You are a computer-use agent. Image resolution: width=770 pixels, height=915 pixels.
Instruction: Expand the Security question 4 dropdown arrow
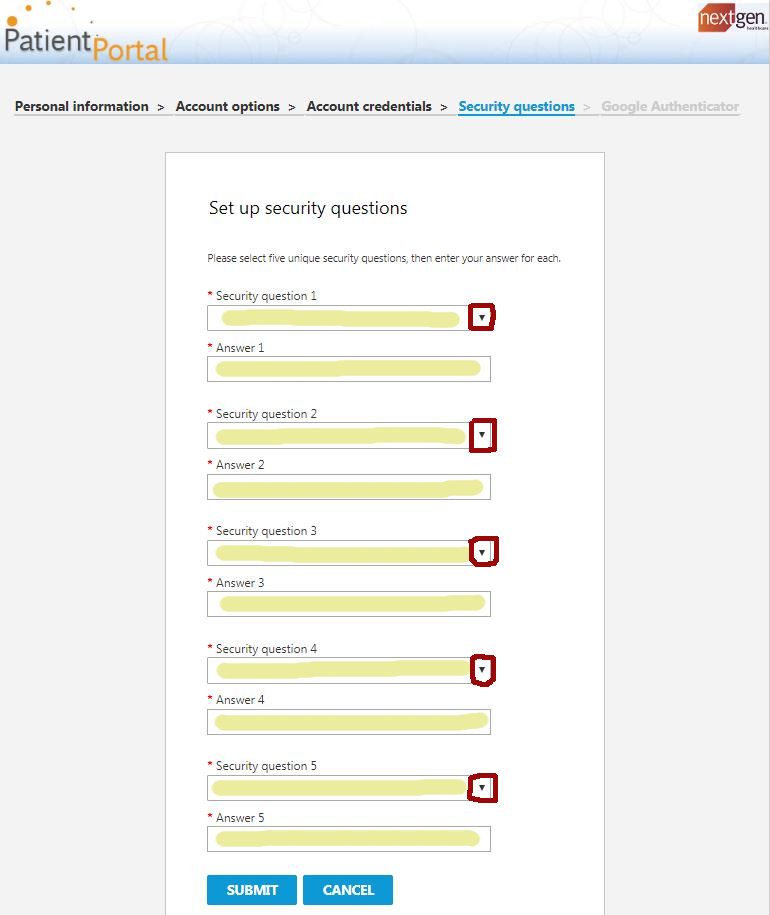[483, 669]
